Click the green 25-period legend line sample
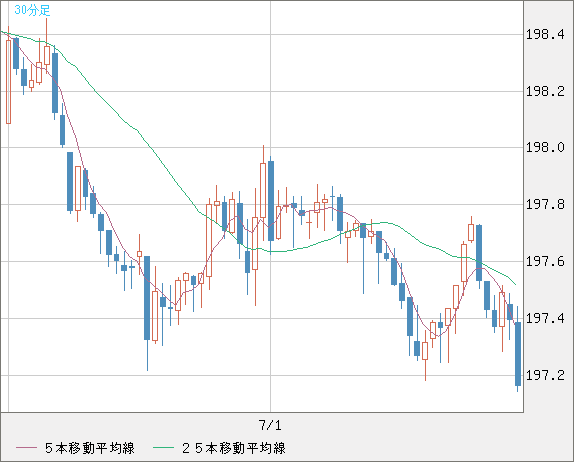The height and width of the screenshot is (462, 574). click(x=163, y=448)
